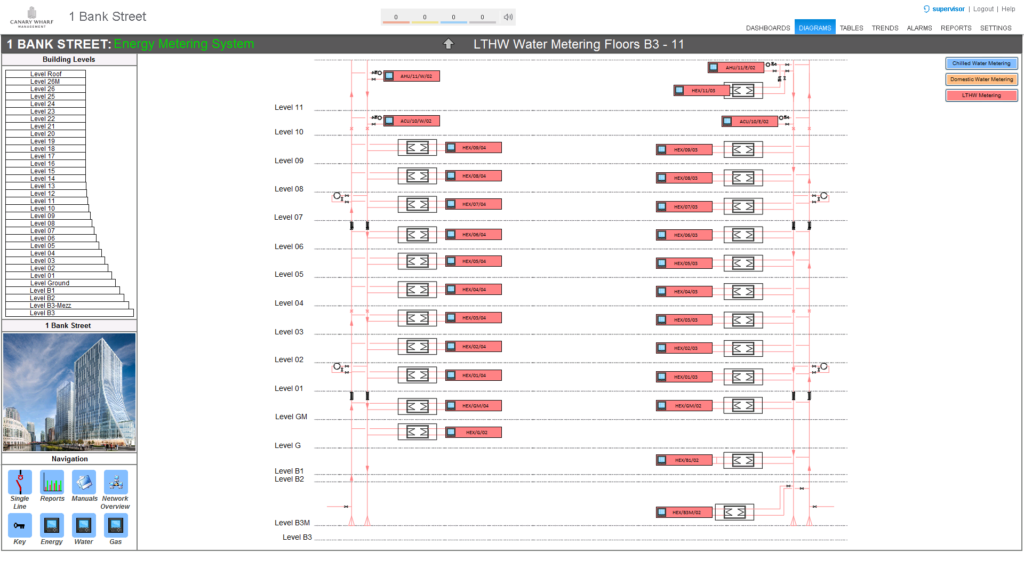Open Reports from the Navigation panel icons

click(52, 482)
